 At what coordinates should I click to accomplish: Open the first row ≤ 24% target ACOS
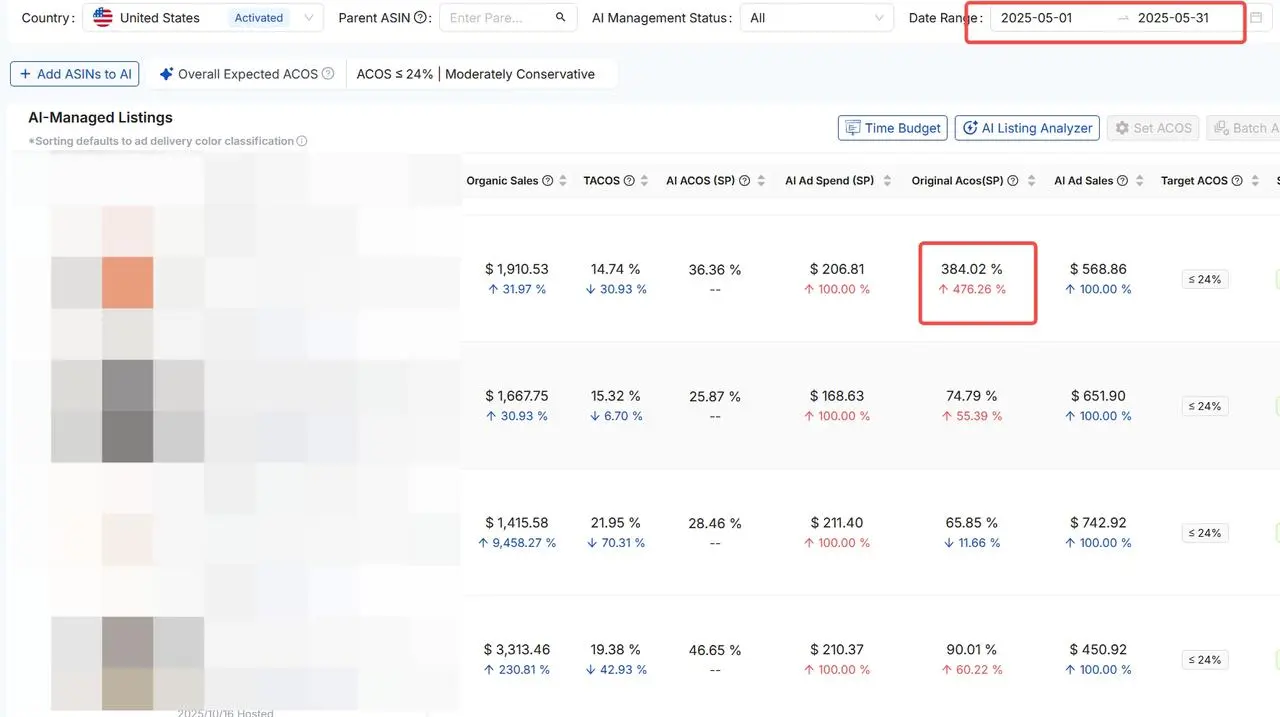[1204, 280]
